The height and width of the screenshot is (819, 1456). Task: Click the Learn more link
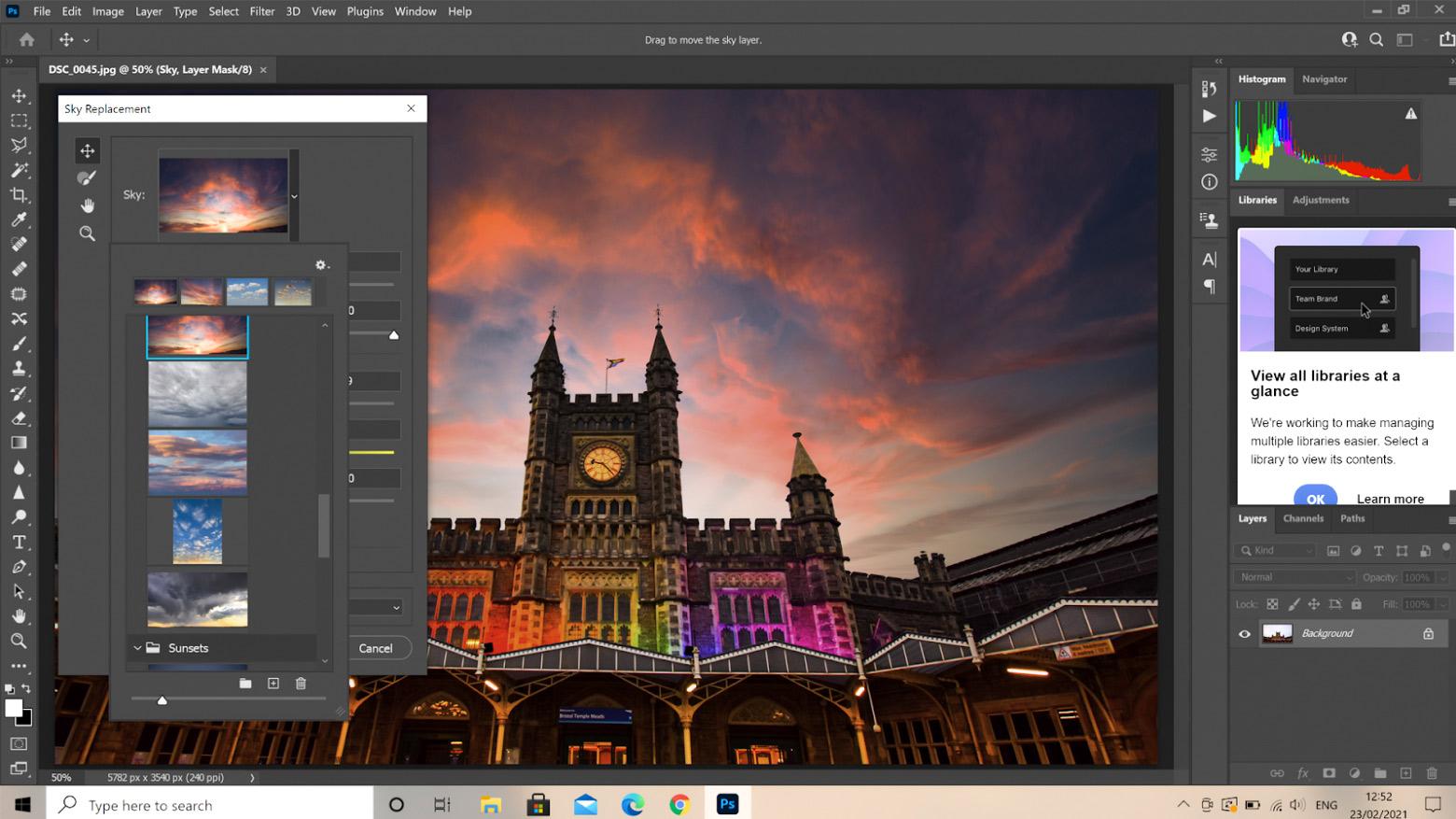click(1390, 499)
